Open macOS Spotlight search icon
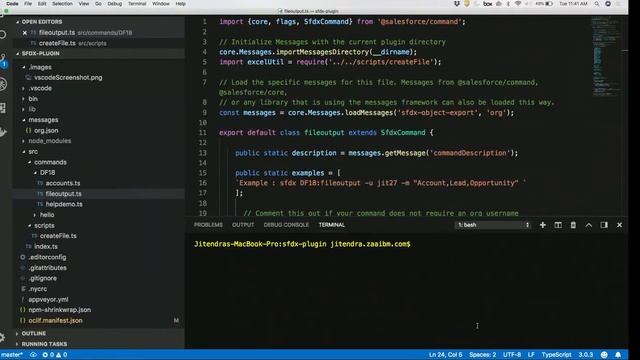The width and height of the screenshot is (640, 360). [597, 4]
